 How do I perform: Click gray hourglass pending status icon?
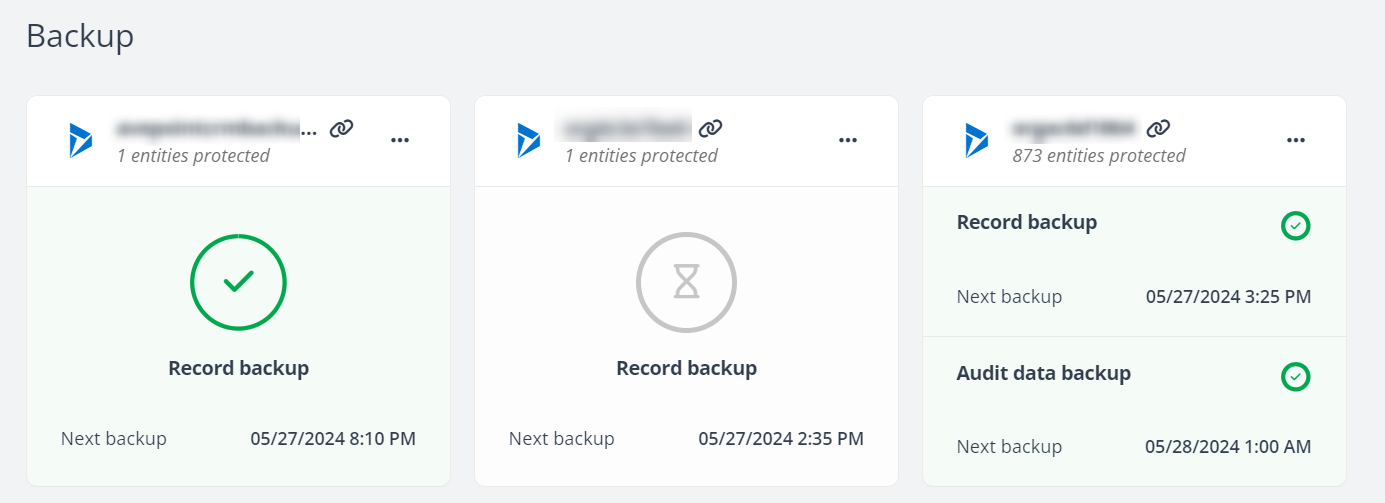pyautogui.click(x=686, y=284)
